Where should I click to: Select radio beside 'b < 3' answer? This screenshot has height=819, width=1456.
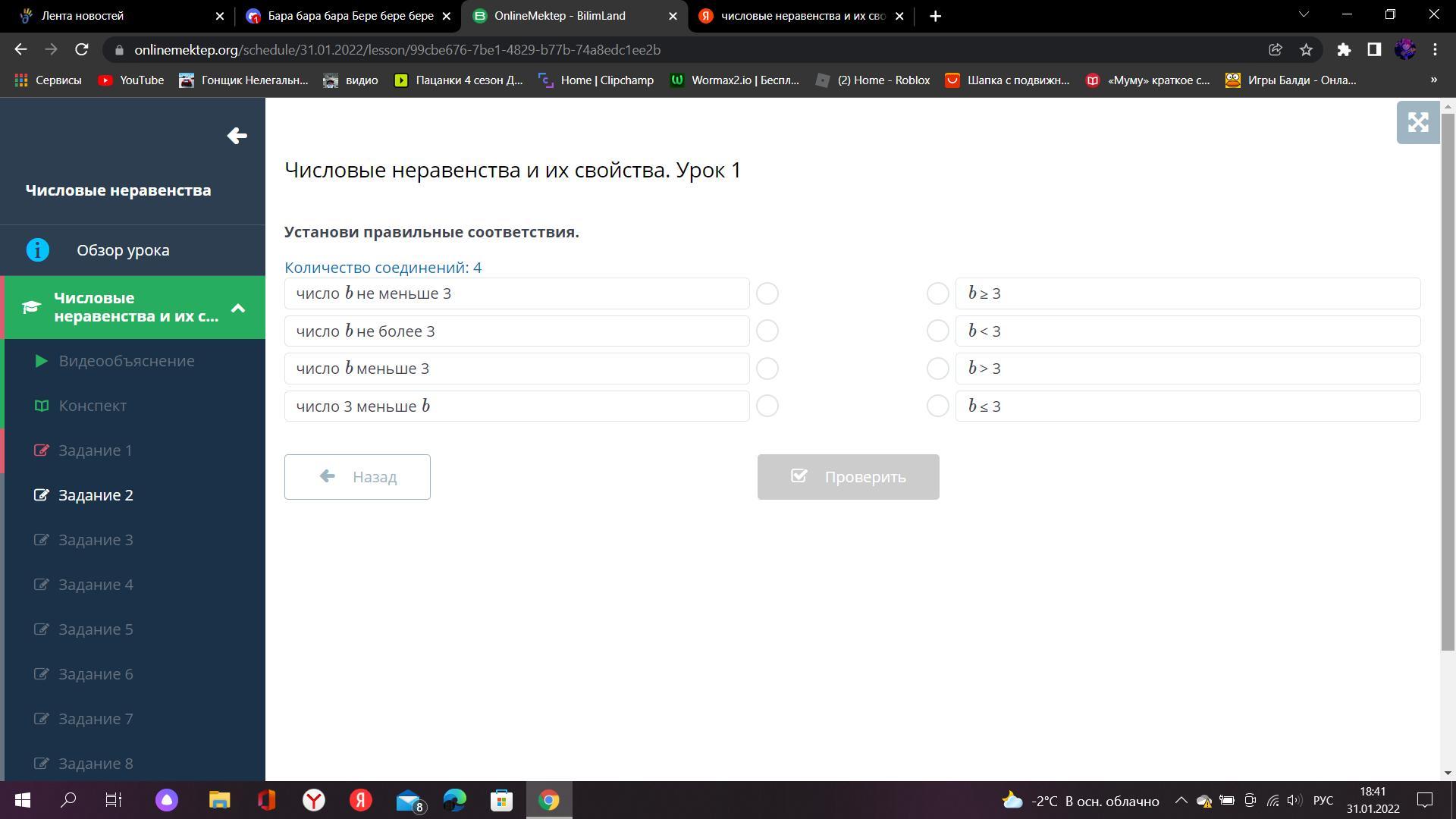[937, 331]
